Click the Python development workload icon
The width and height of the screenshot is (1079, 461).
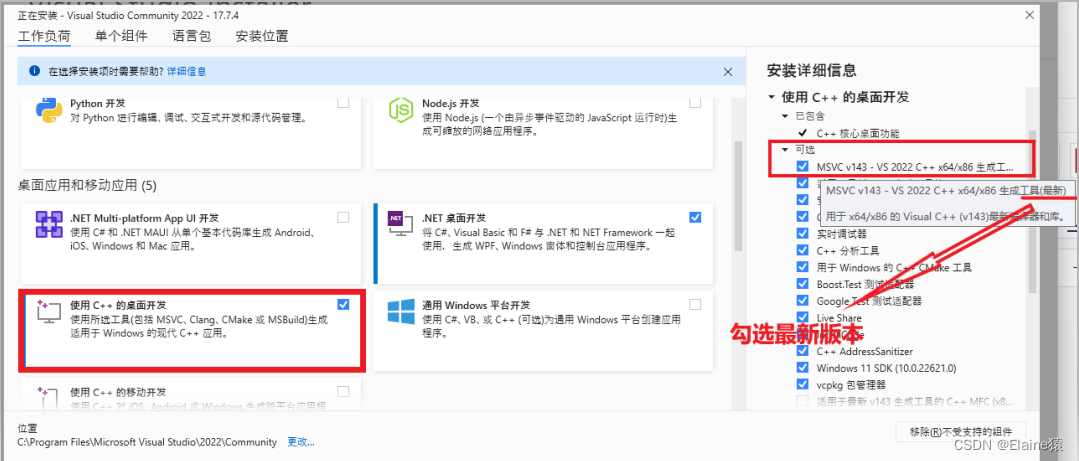[50, 110]
